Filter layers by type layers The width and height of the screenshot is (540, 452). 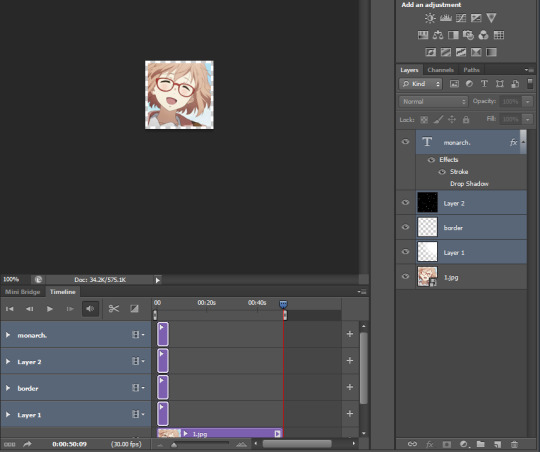pyautogui.click(x=484, y=84)
